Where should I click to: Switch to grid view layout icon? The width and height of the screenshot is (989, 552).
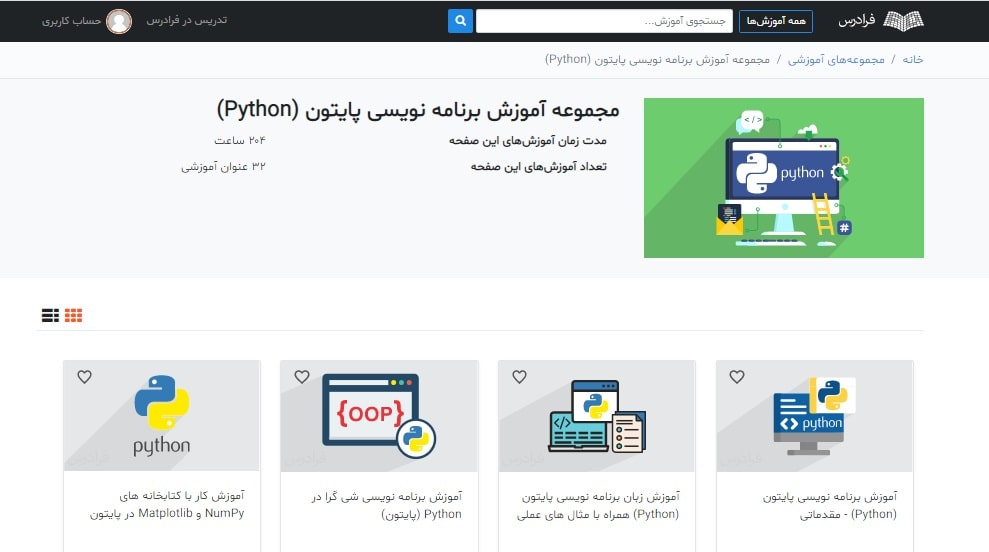point(73,315)
